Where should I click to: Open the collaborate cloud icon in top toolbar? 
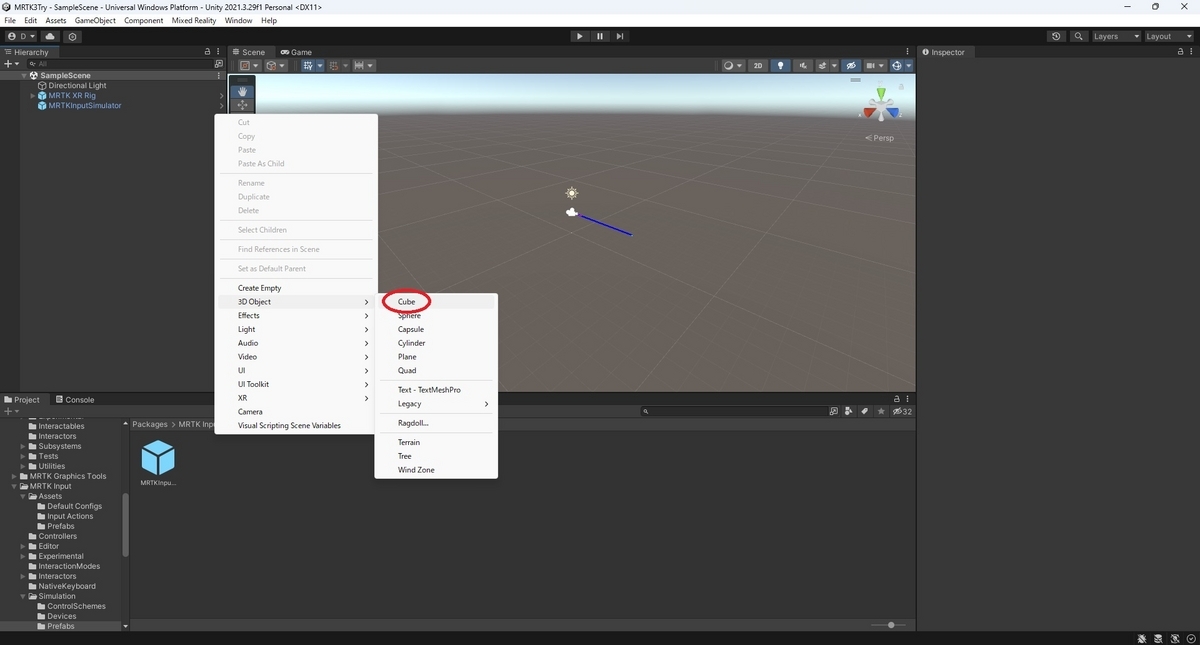[x=49, y=36]
